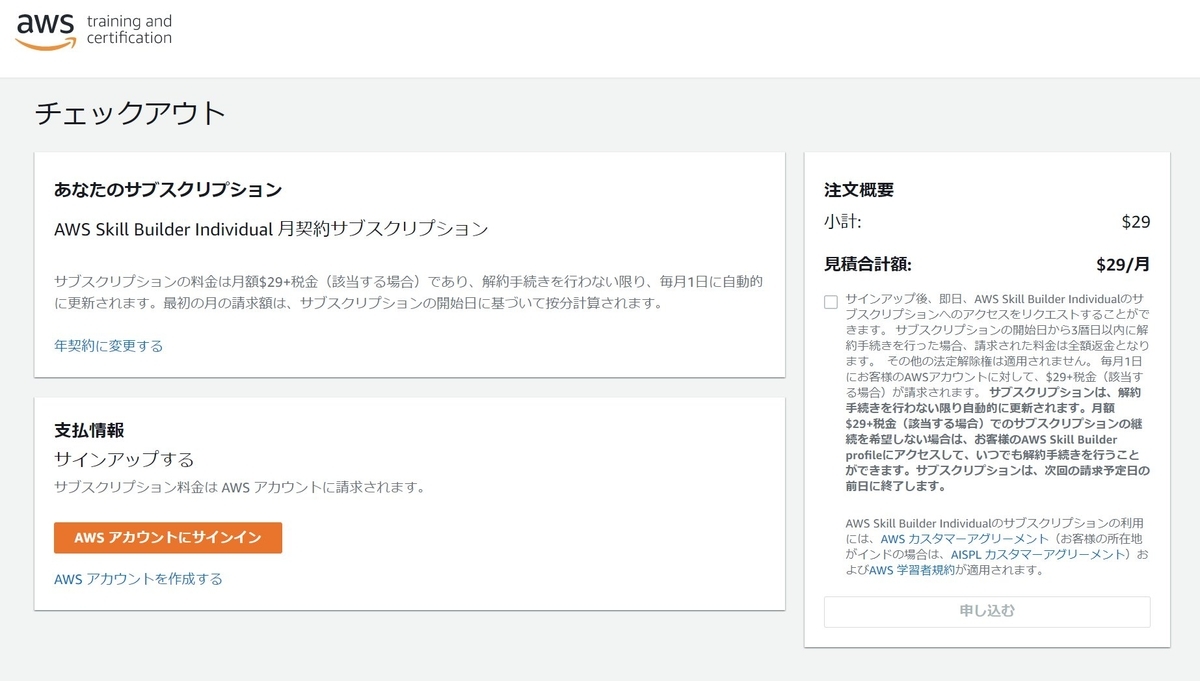Select the AWS Skill Builder Individual 月契約サブスクリプション title
The width and height of the screenshot is (1200, 681).
coord(271,229)
